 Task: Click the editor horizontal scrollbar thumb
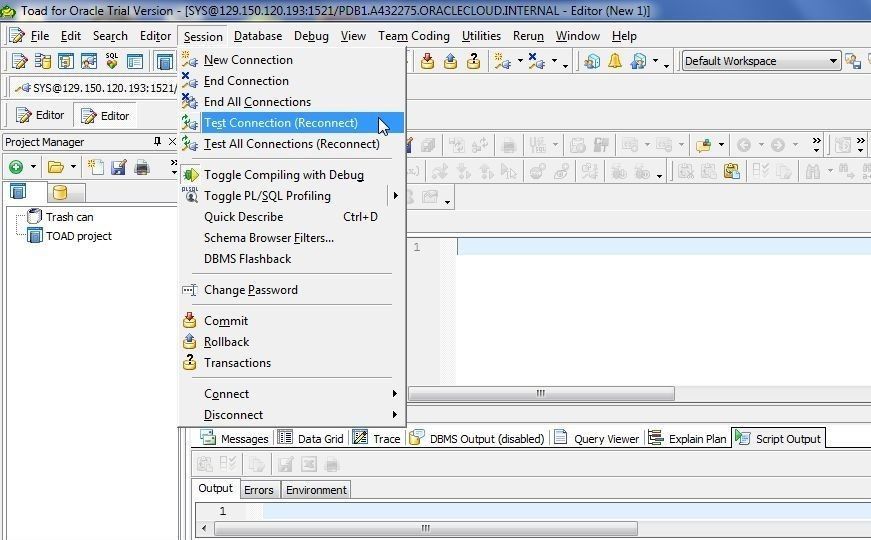click(542, 393)
